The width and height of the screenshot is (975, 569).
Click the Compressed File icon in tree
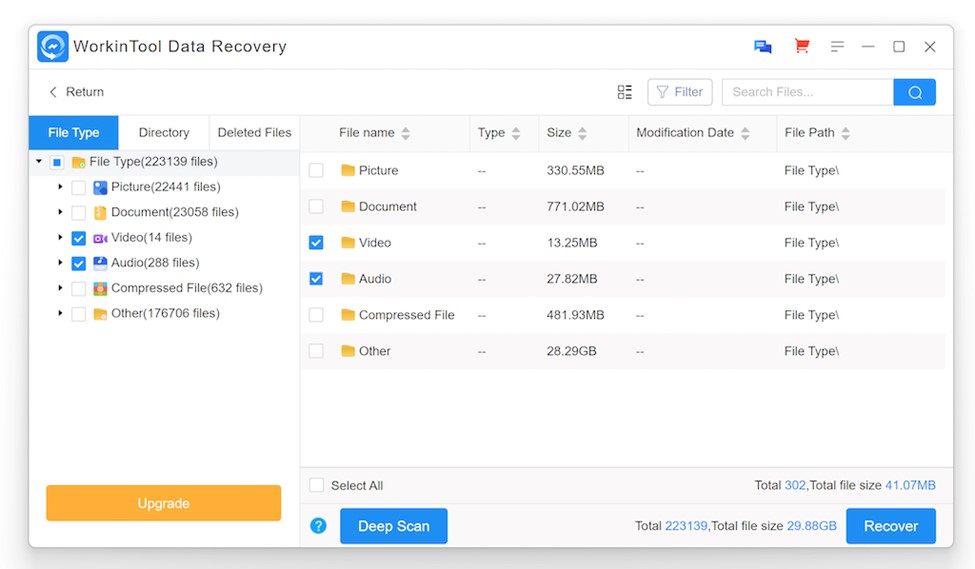click(x=100, y=289)
